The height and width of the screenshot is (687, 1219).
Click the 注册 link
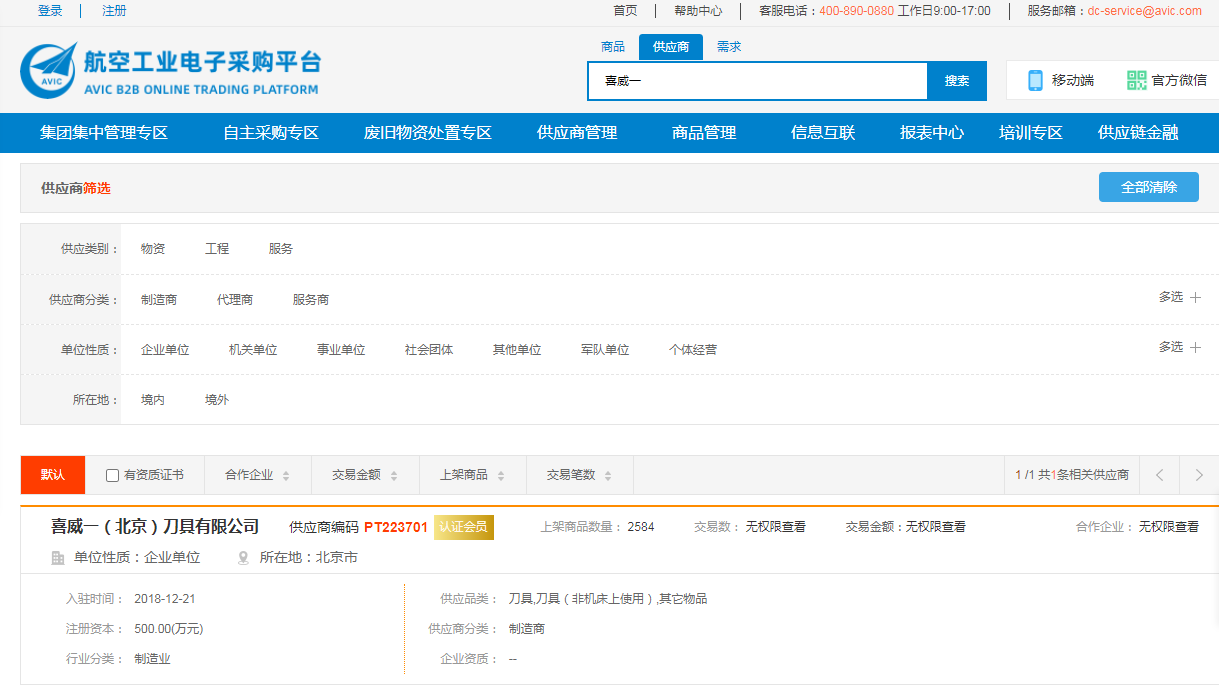coord(114,11)
